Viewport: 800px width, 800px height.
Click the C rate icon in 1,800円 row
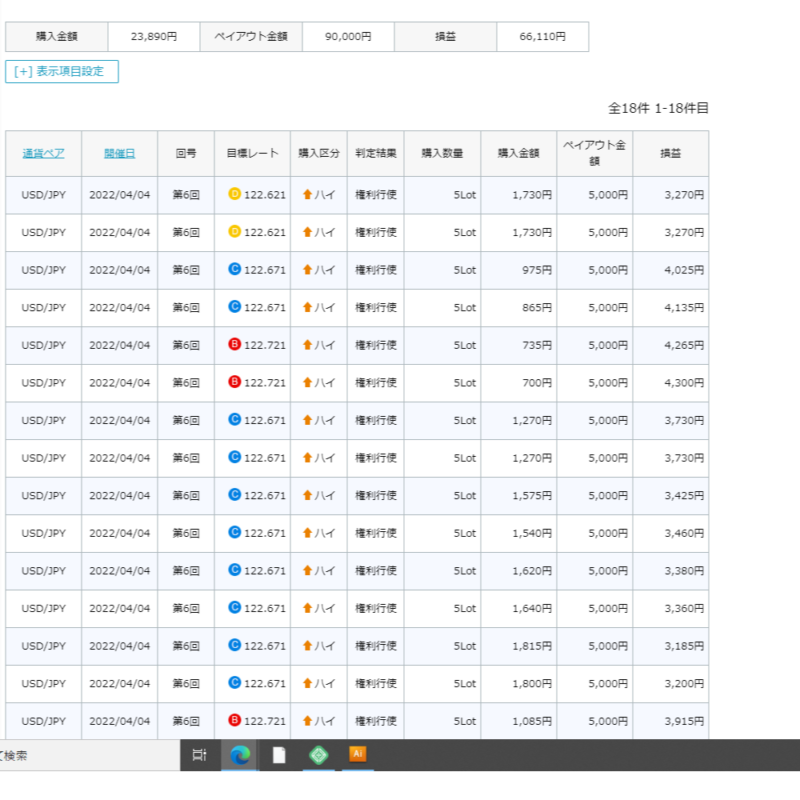pyautogui.click(x=234, y=683)
